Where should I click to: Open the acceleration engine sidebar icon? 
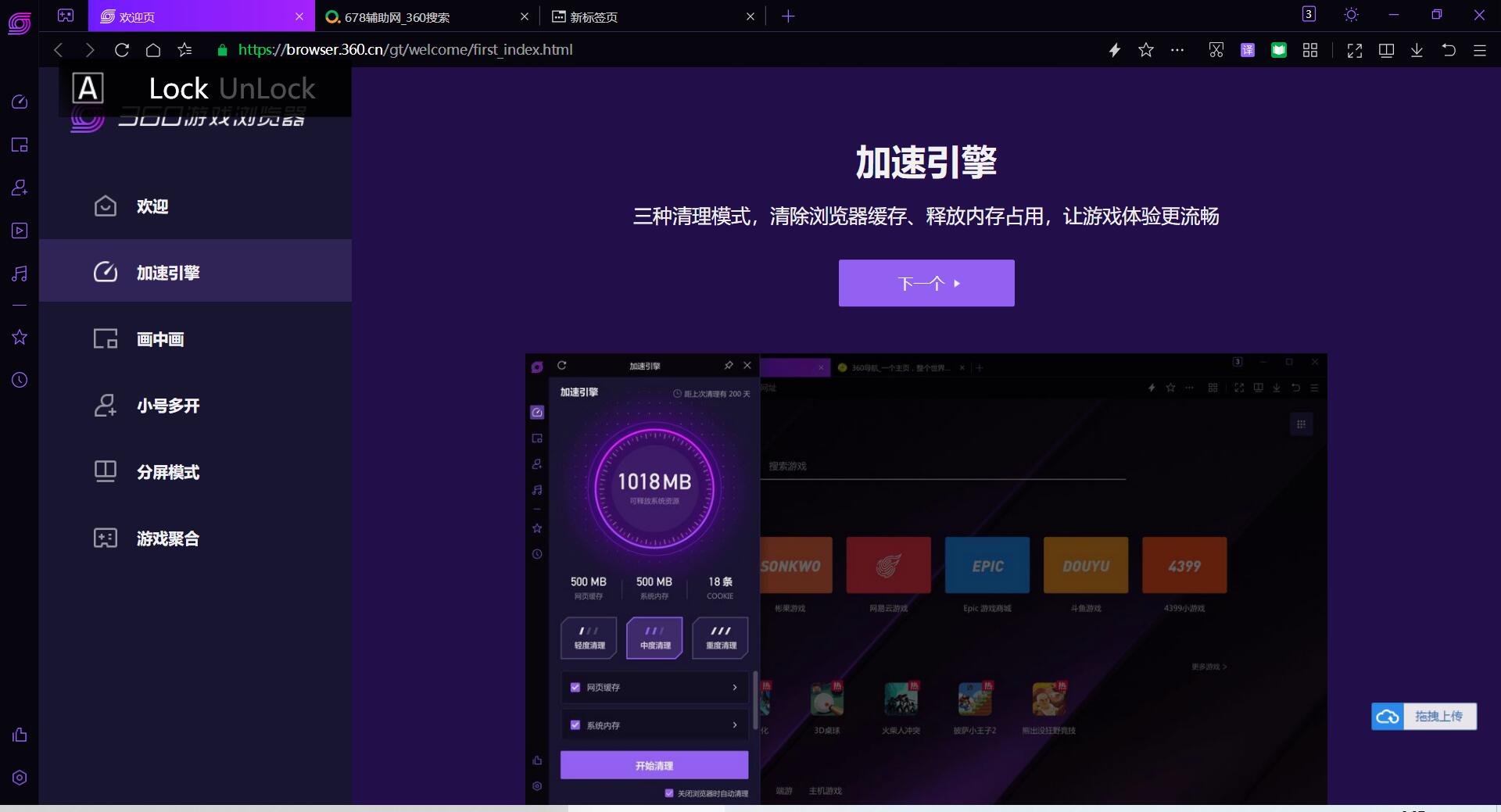pyautogui.click(x=19, y=102)
